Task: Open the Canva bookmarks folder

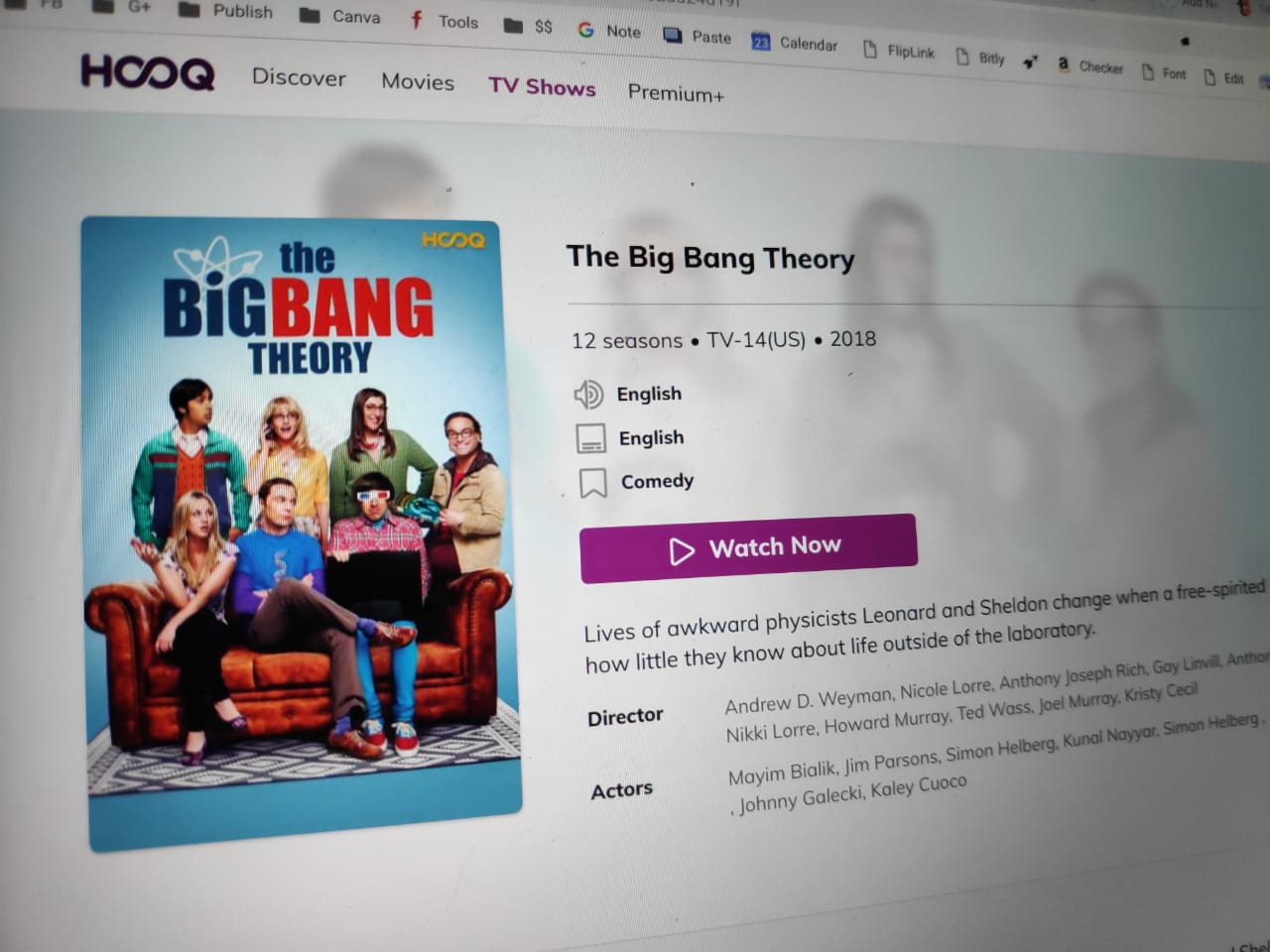Action: pyautogui.click(x=340, y=16)
